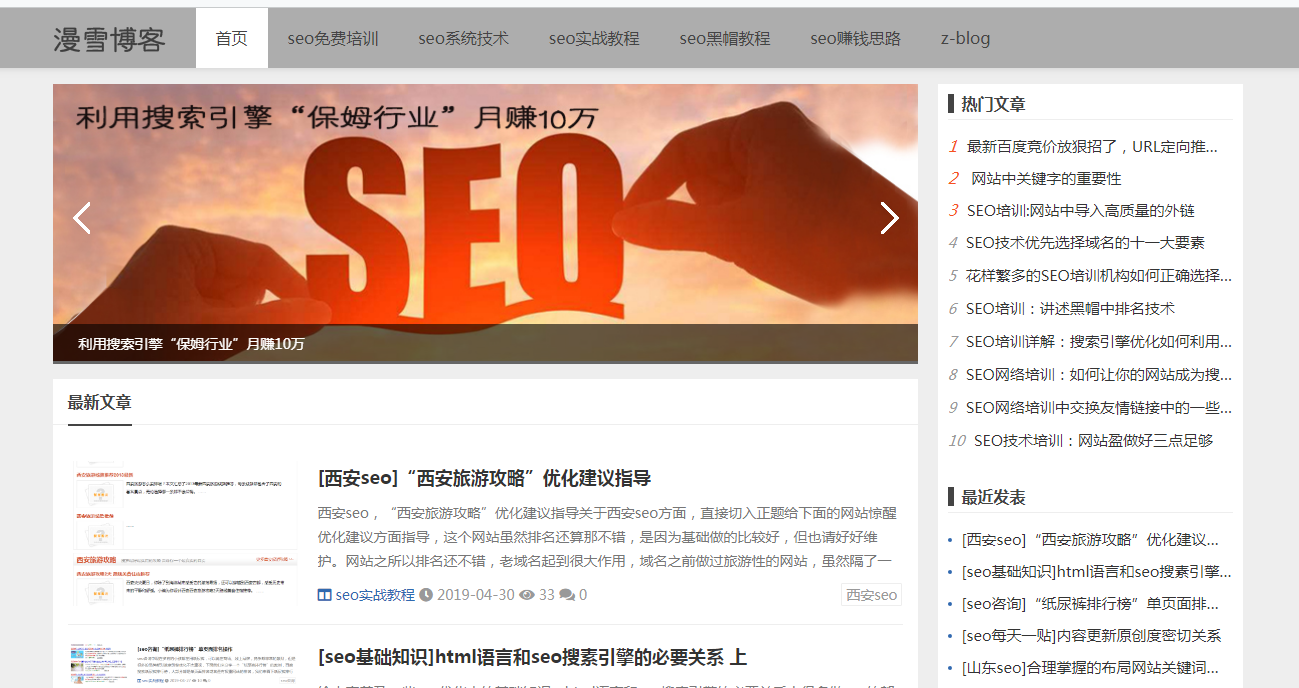
Task: Advance to the next carousel slide
Action: [x=889, y=218]
